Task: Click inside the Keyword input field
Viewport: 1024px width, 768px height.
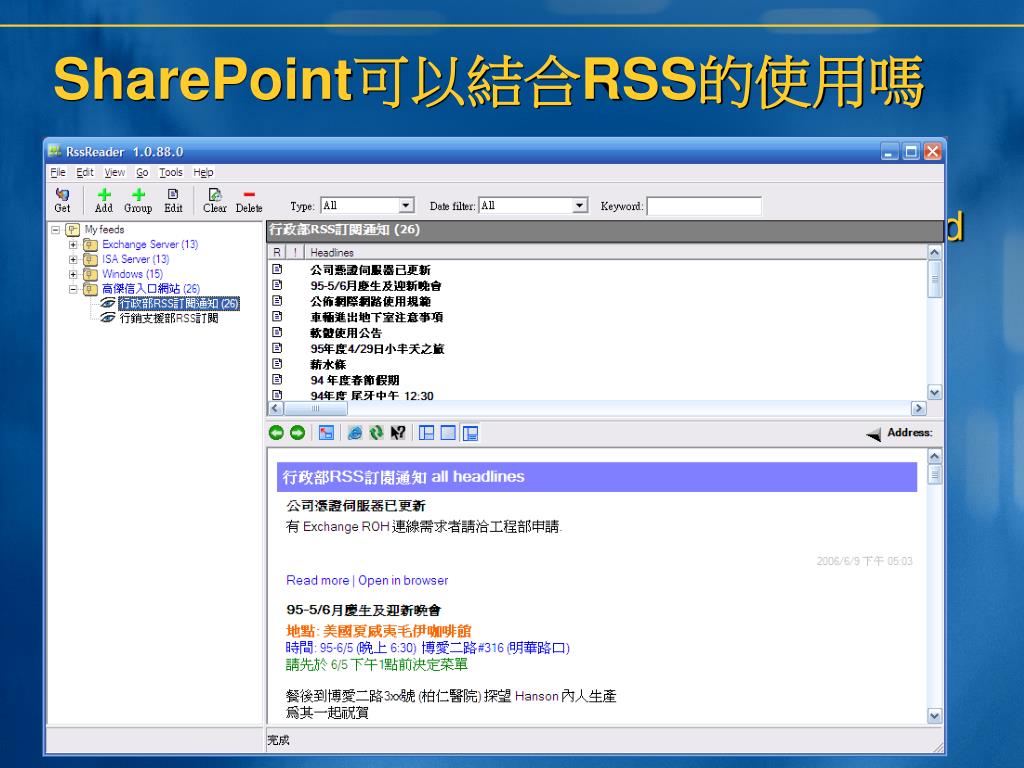Action: [704, 206]
